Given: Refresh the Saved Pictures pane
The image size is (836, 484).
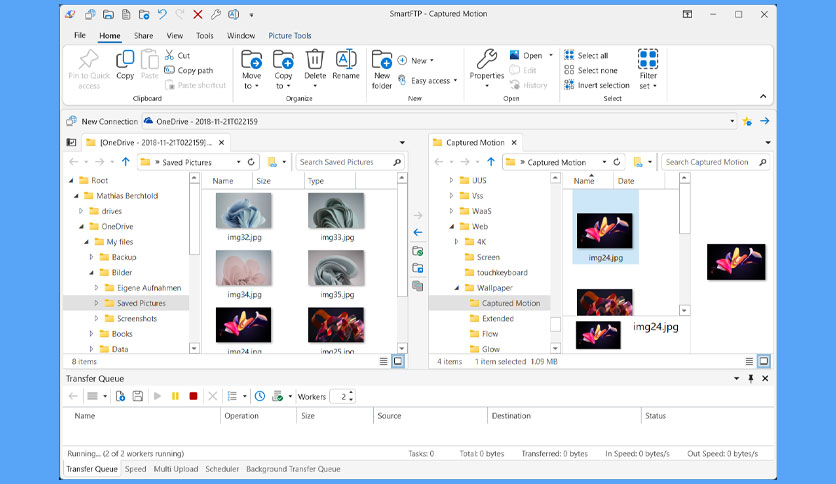Looking at the screenshot, I should click(x=251, y=162).
